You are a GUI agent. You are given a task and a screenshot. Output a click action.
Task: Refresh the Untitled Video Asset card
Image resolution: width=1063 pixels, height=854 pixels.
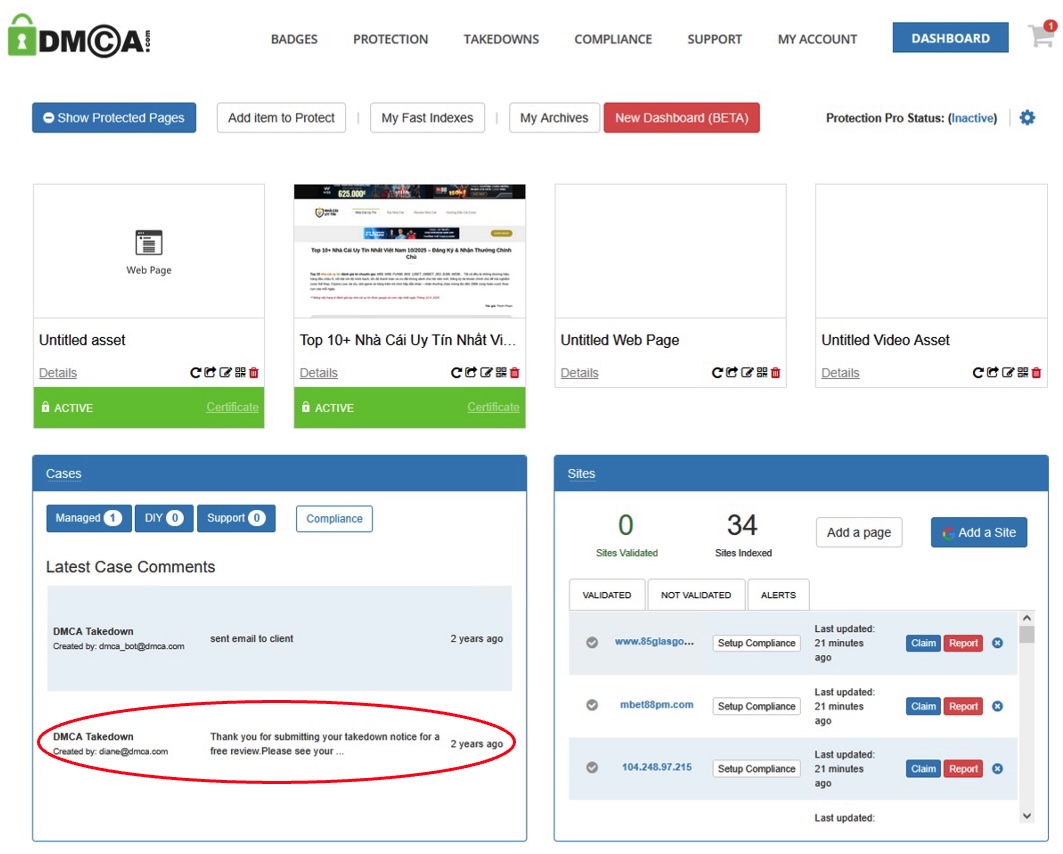pyautogui.click(x=978, y=372)
